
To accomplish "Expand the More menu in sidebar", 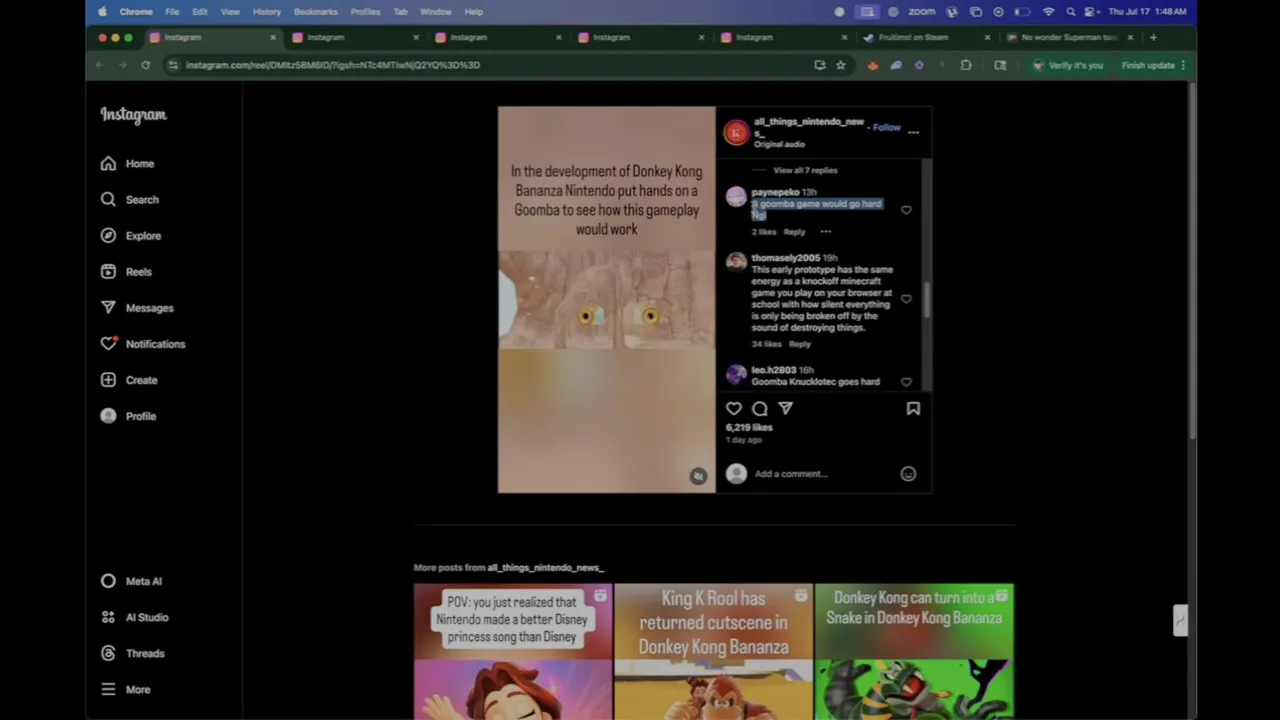I will pyautogui.click(x=125, y=689).
